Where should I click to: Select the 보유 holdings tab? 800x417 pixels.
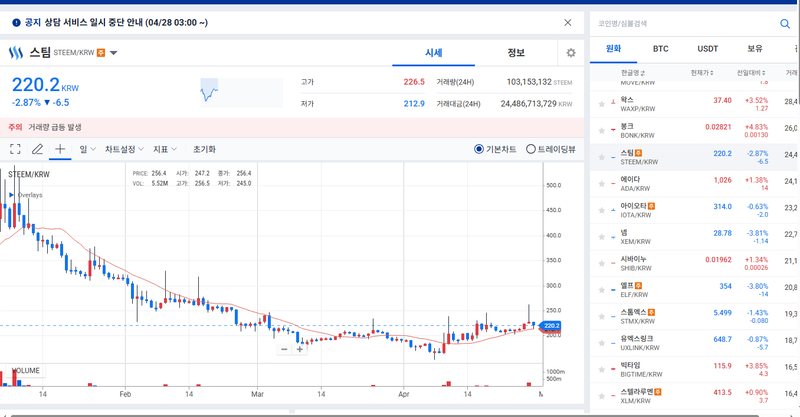pyautogui.click(x=755, y=49)
